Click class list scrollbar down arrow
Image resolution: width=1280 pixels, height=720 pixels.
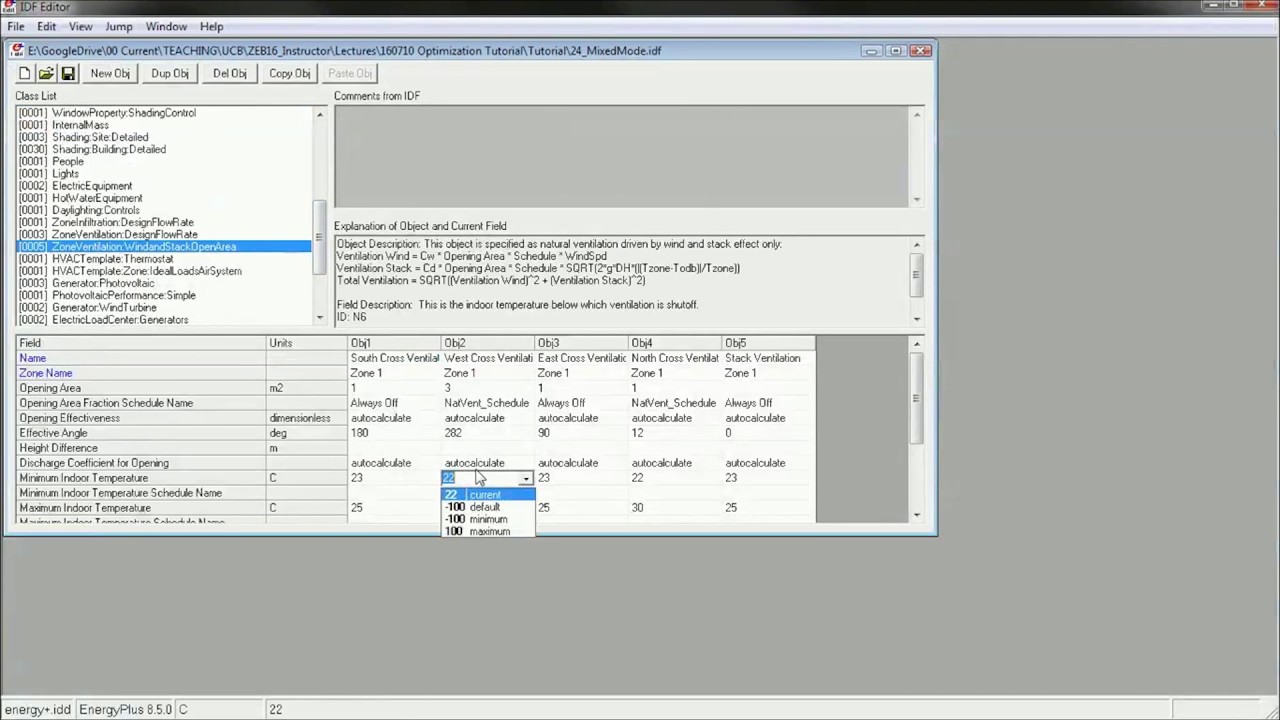pyautogui.click(x=320, y=318)
